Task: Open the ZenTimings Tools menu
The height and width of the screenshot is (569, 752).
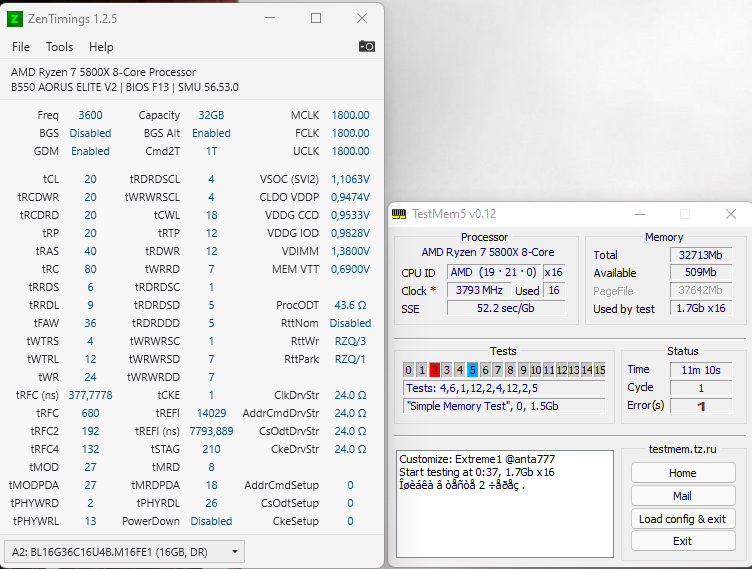Action: tap(59, 47)
